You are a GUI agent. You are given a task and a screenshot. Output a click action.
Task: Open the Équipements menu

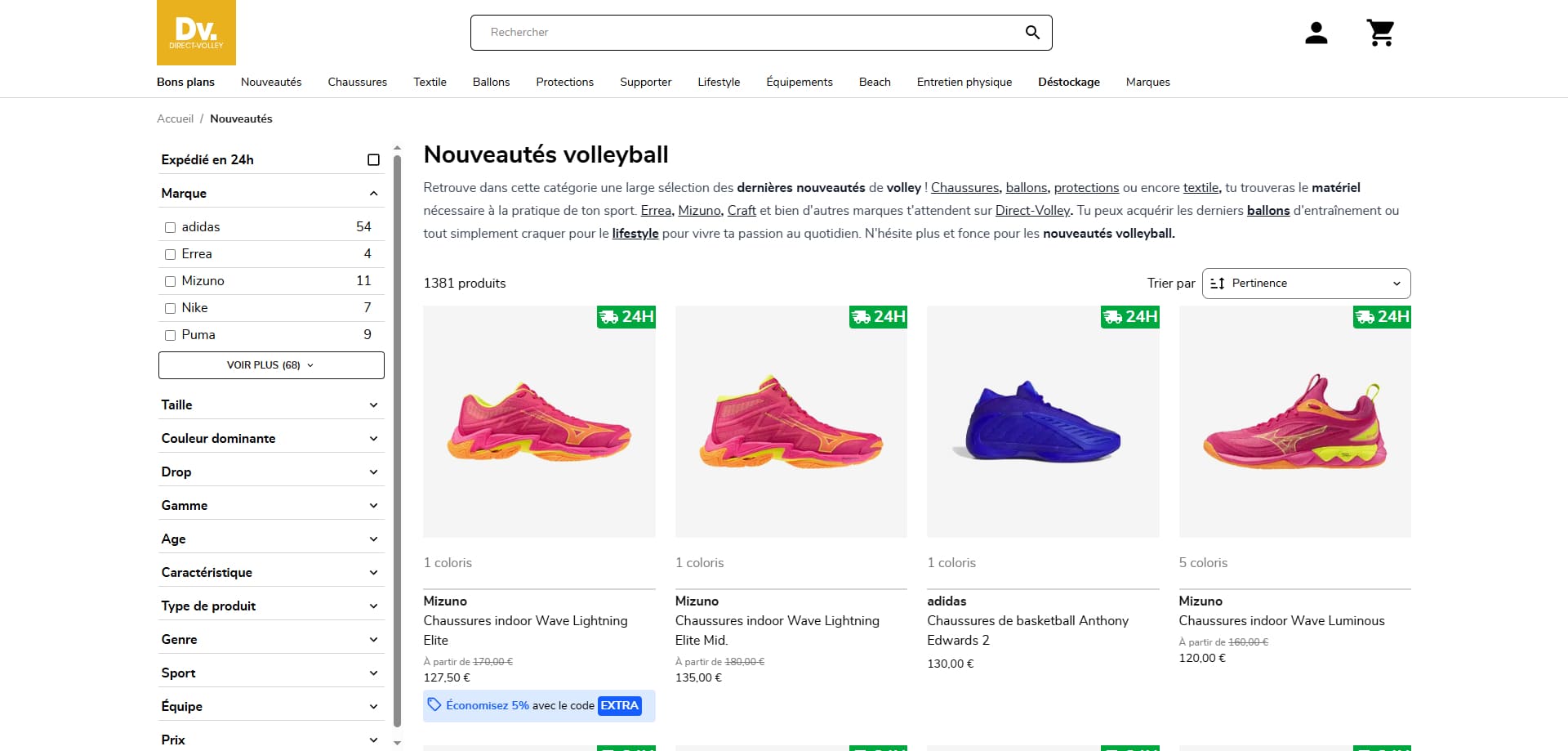(x=800, y=82)
